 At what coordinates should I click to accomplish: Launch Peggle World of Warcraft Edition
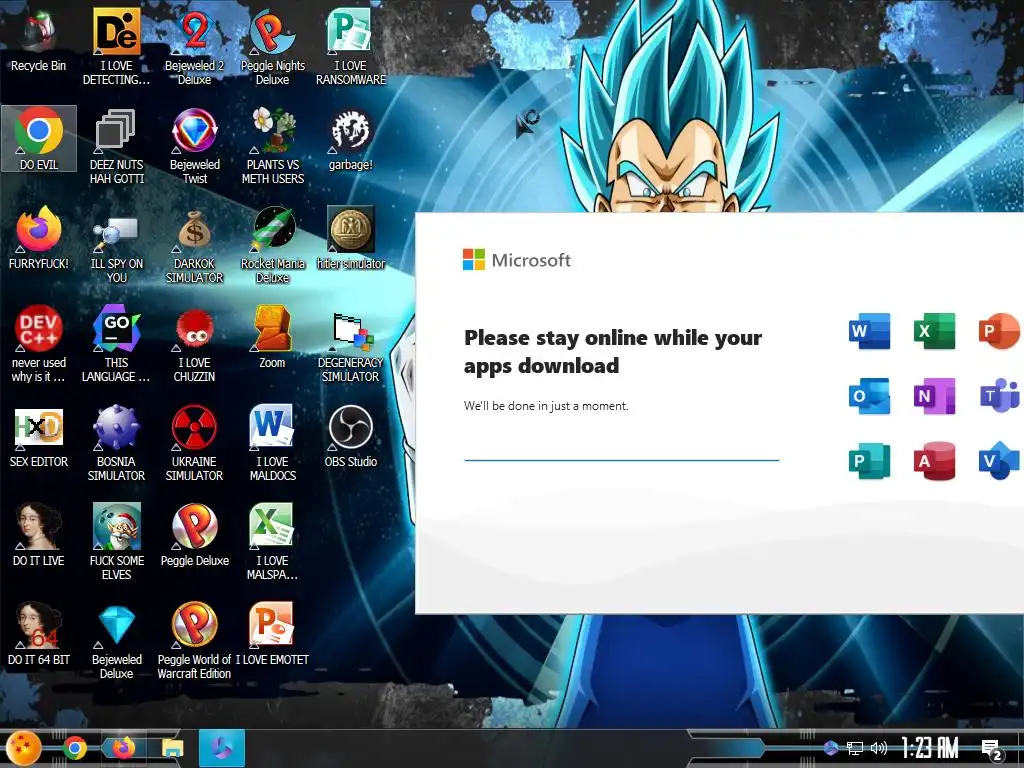pos(194,640)
